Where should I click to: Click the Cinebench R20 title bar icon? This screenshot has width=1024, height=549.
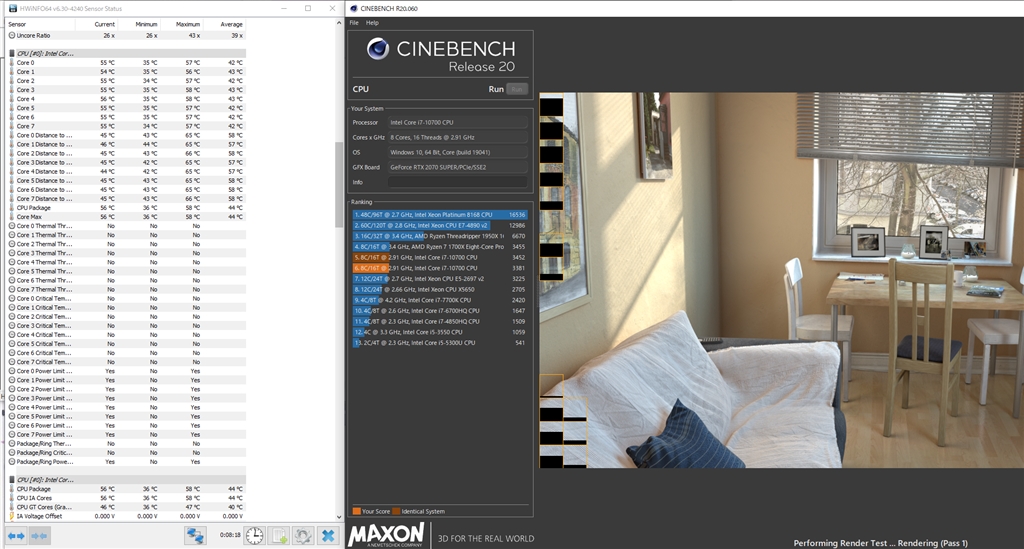point(354,8)
